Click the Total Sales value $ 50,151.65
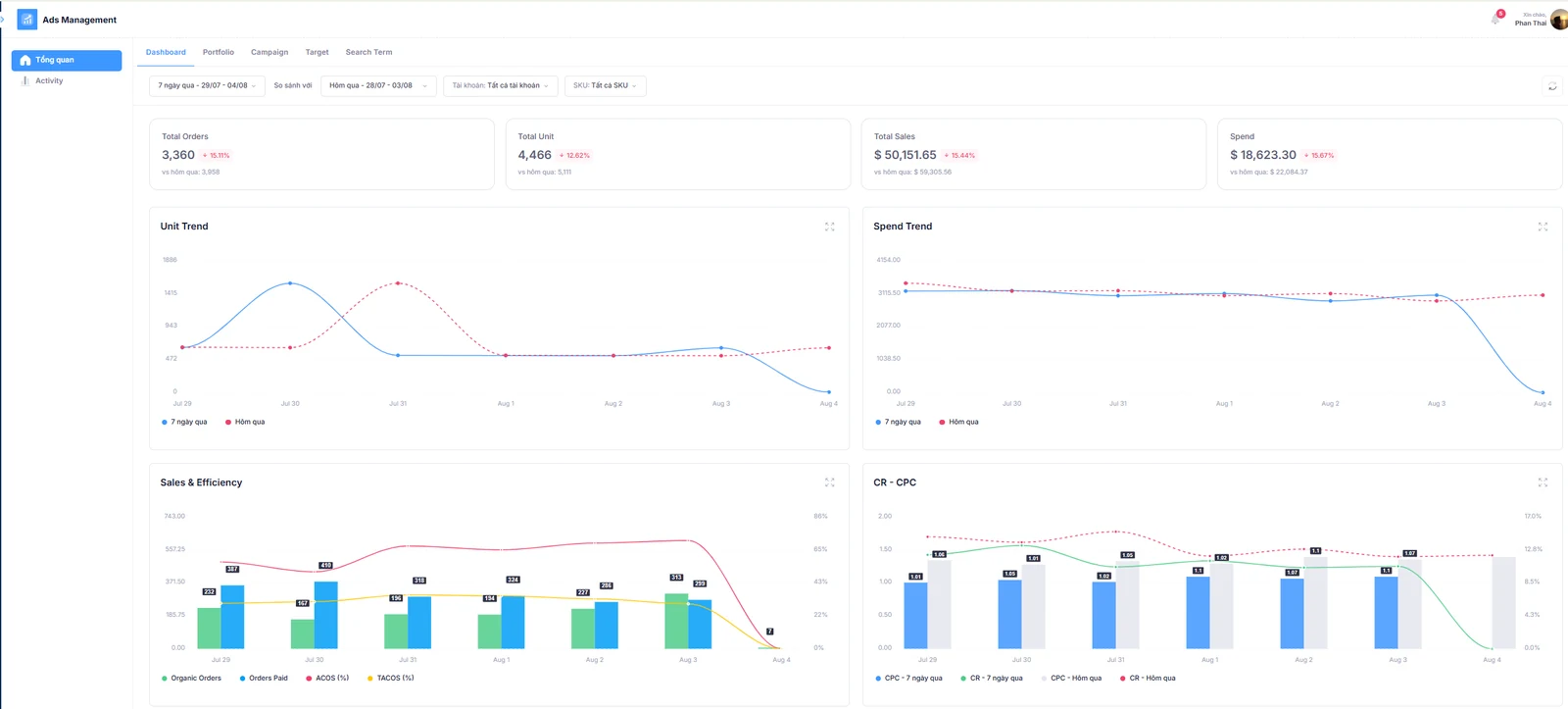The image size is (1568, 709). coord(906,155)
